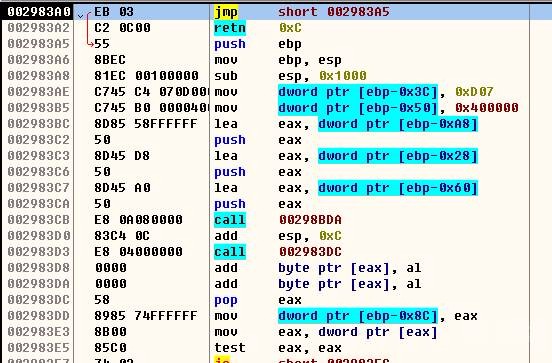552x363 pixels.
Task: Select address 002983E3
Action: 39,332
